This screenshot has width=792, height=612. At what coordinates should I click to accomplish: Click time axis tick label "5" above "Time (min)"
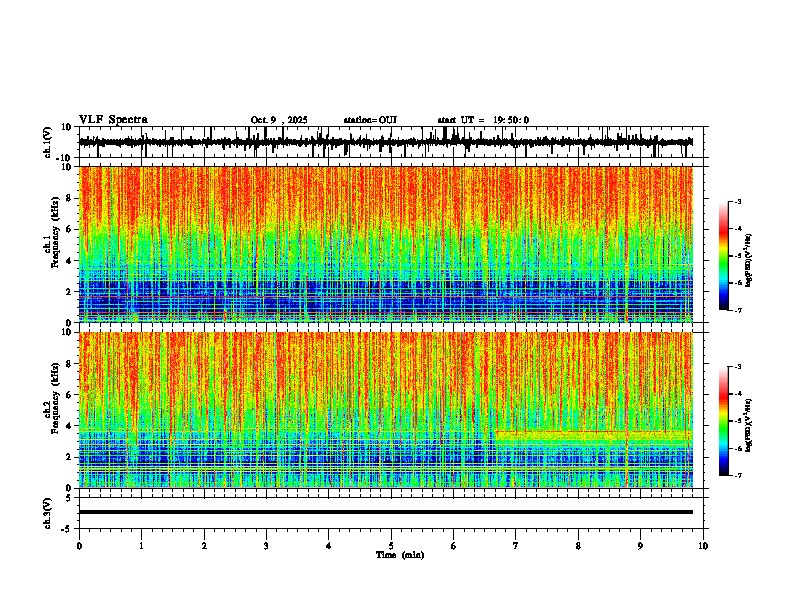pyautogui.click(x=391, y=546)
